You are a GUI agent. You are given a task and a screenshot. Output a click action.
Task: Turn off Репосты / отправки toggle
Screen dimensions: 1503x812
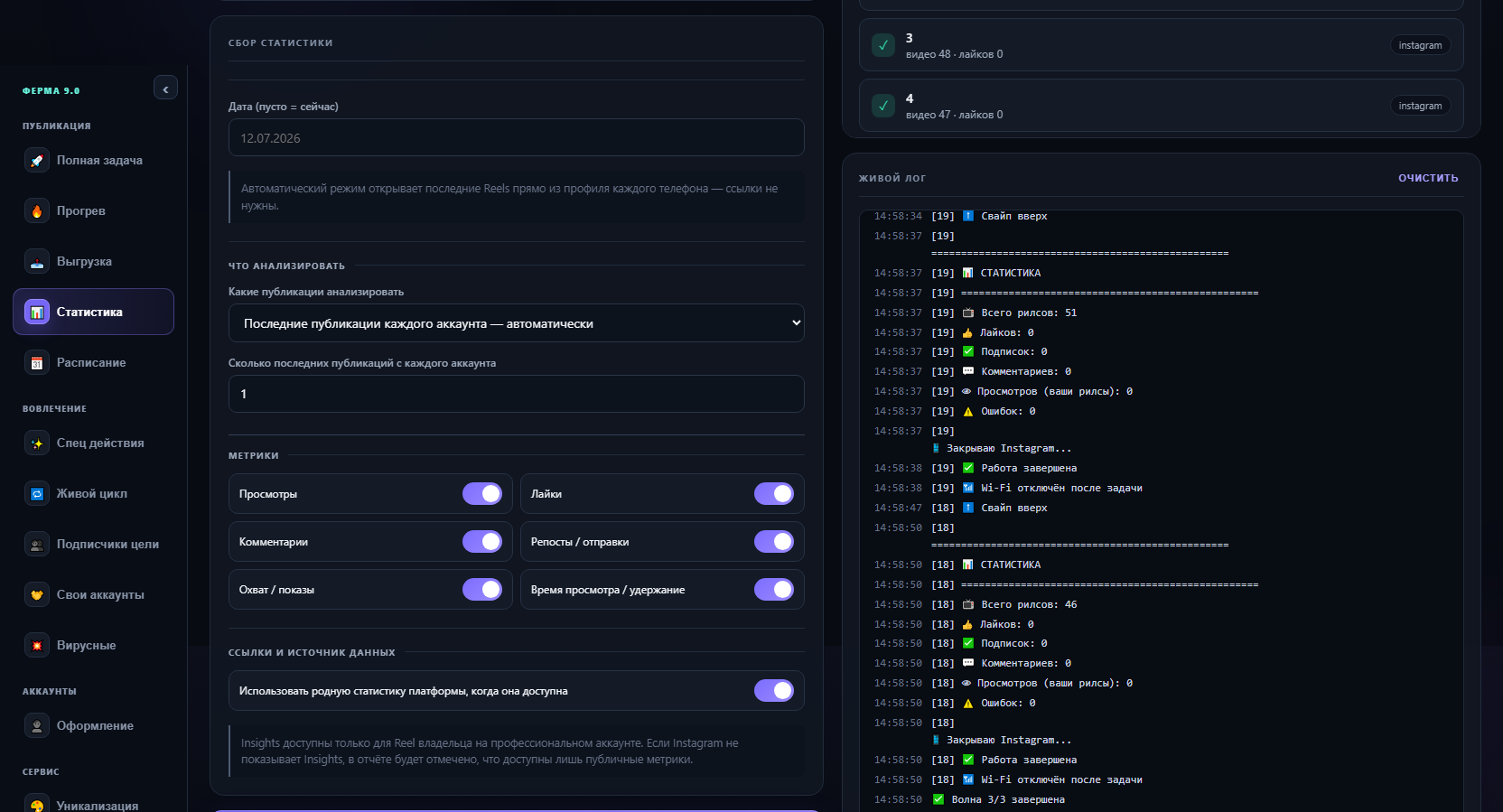tap(774, 542)
